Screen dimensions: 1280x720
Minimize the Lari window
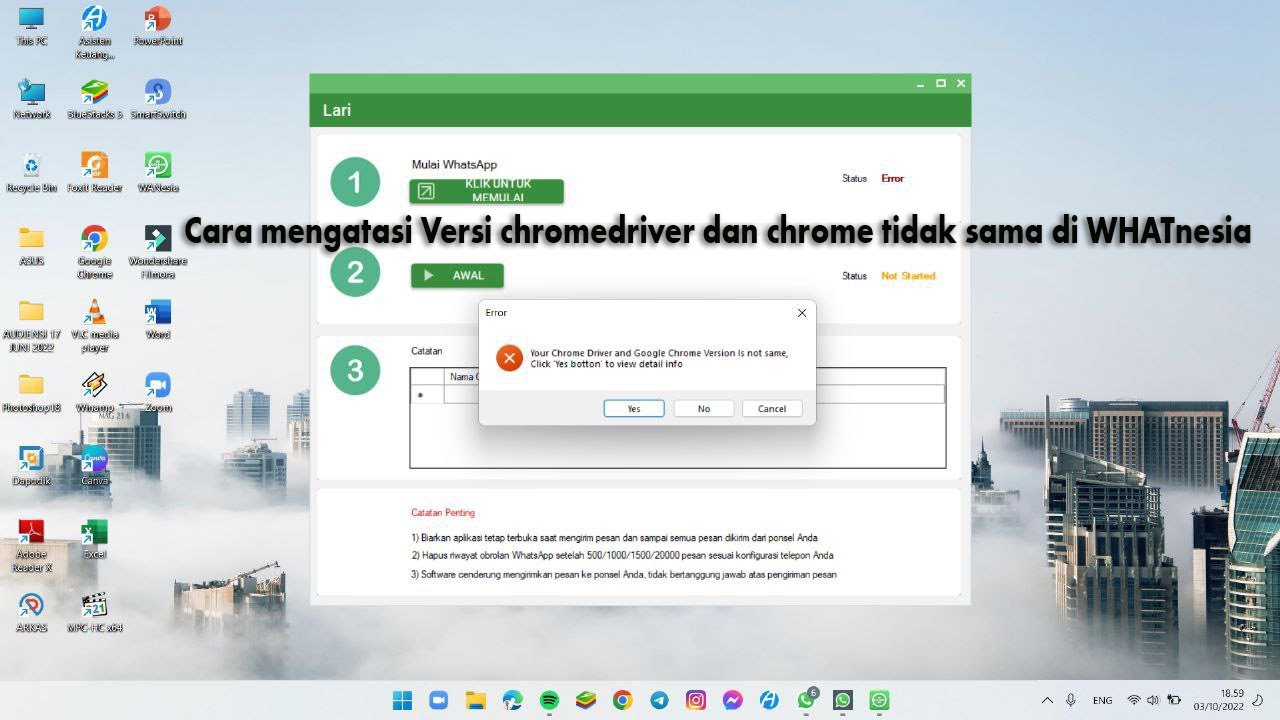(x=920, y=84)
